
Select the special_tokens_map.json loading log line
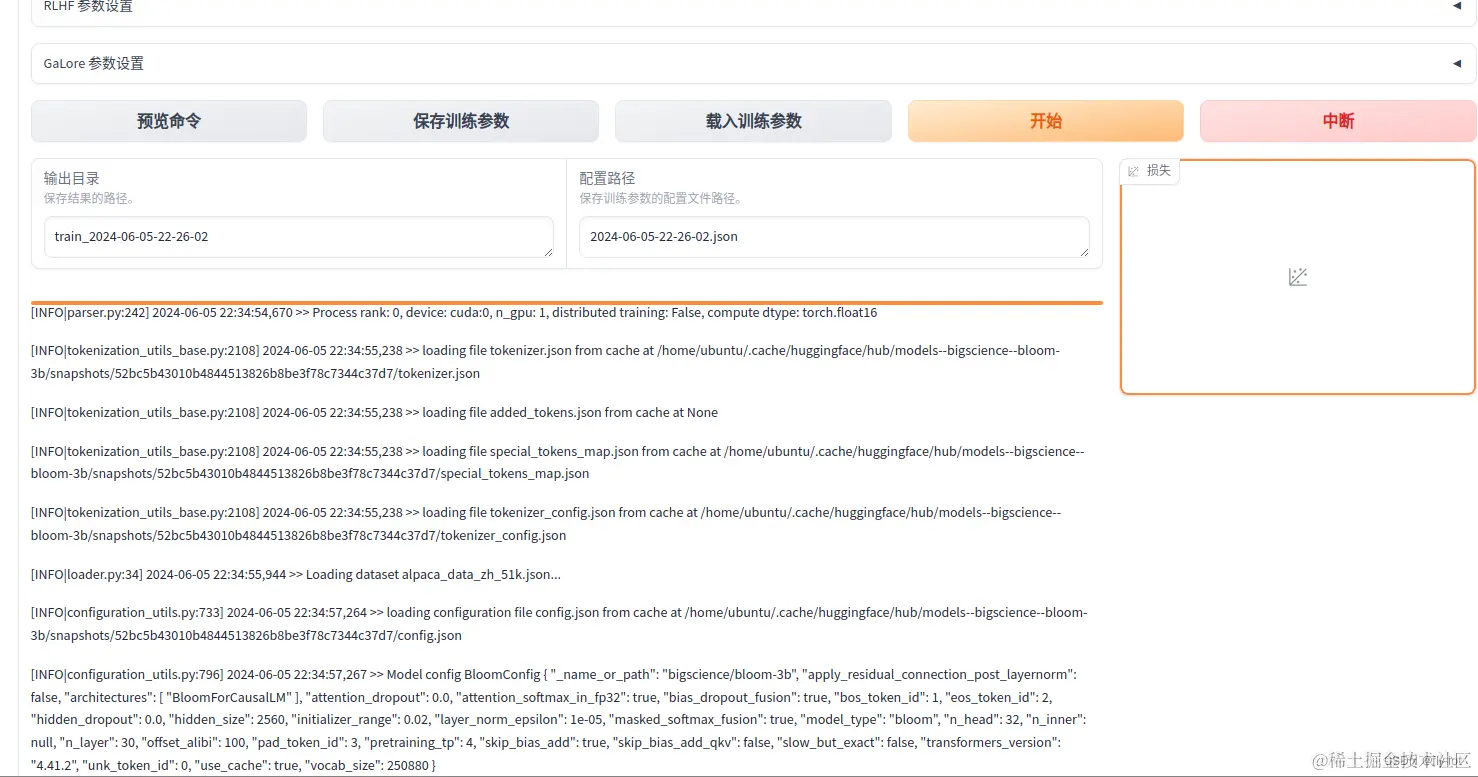557,462
